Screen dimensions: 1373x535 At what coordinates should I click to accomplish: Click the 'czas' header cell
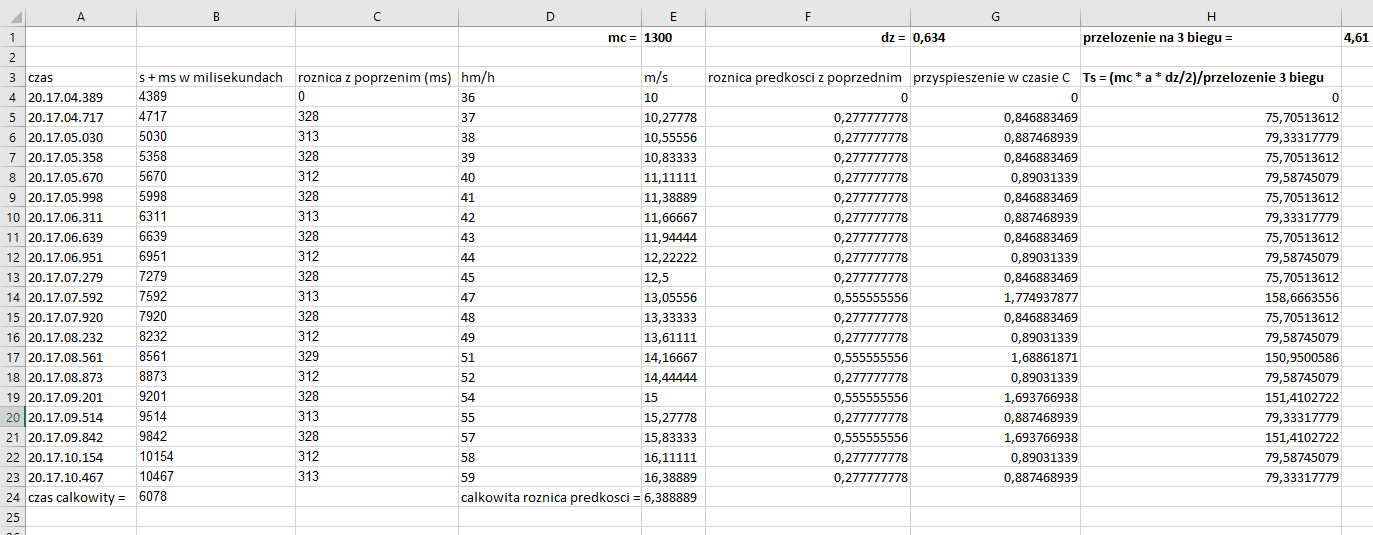[x=81, y=77]
